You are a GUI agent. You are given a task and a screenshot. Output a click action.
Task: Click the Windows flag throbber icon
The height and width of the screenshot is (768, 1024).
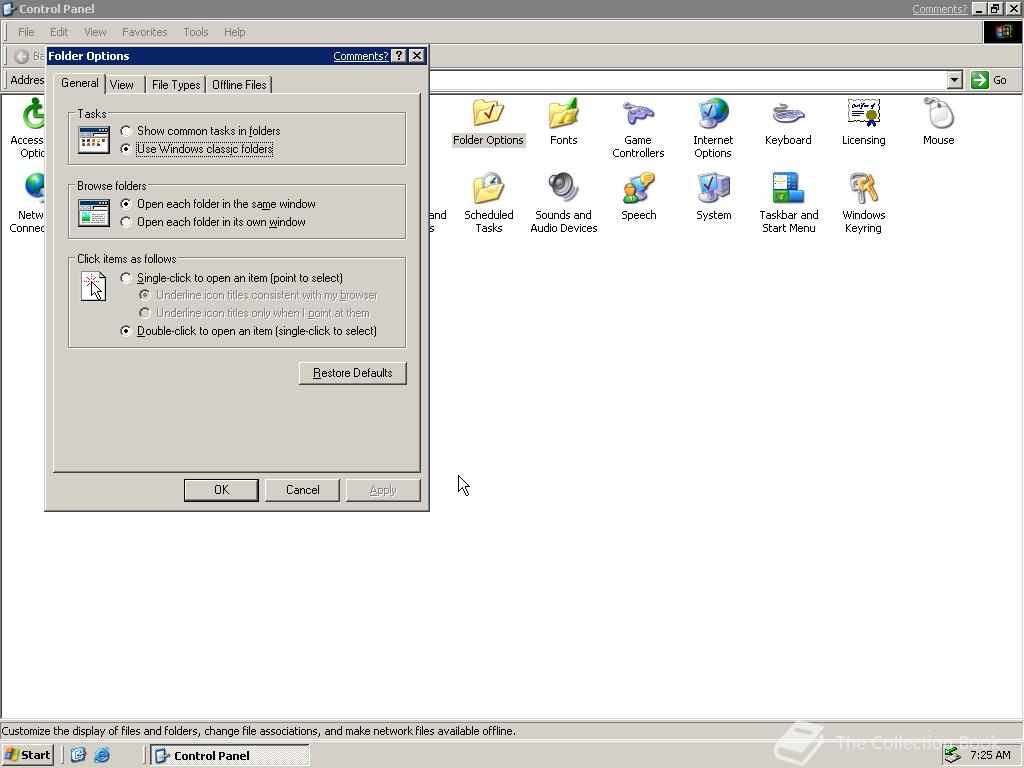coord(1002,32)
